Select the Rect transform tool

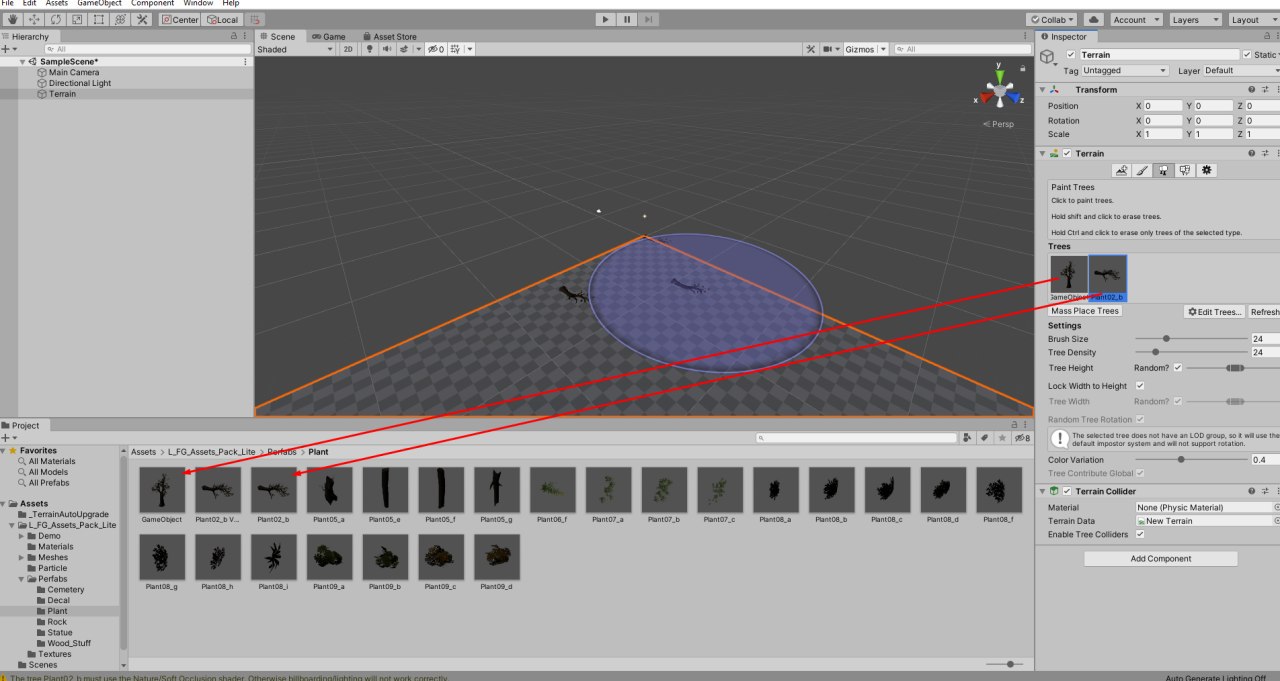tap(99, 19)
